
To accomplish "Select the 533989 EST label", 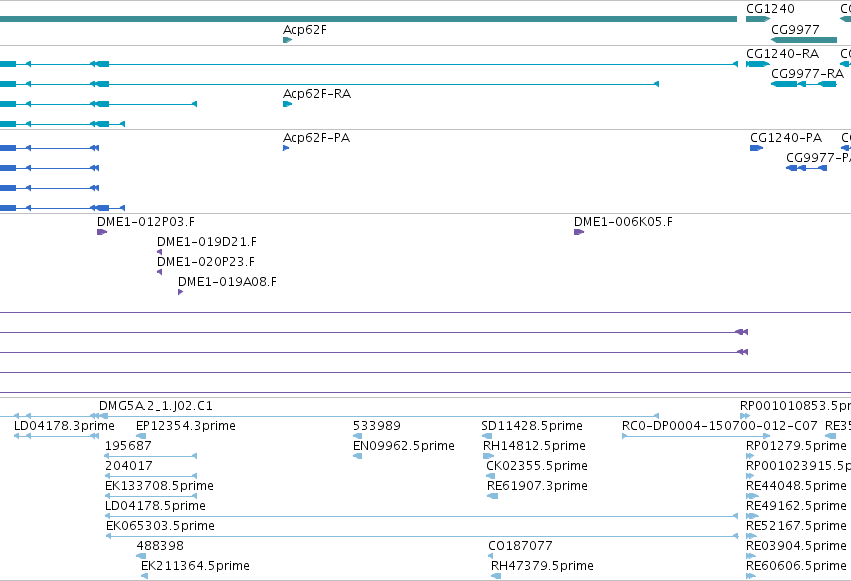I will click(377, 426).
